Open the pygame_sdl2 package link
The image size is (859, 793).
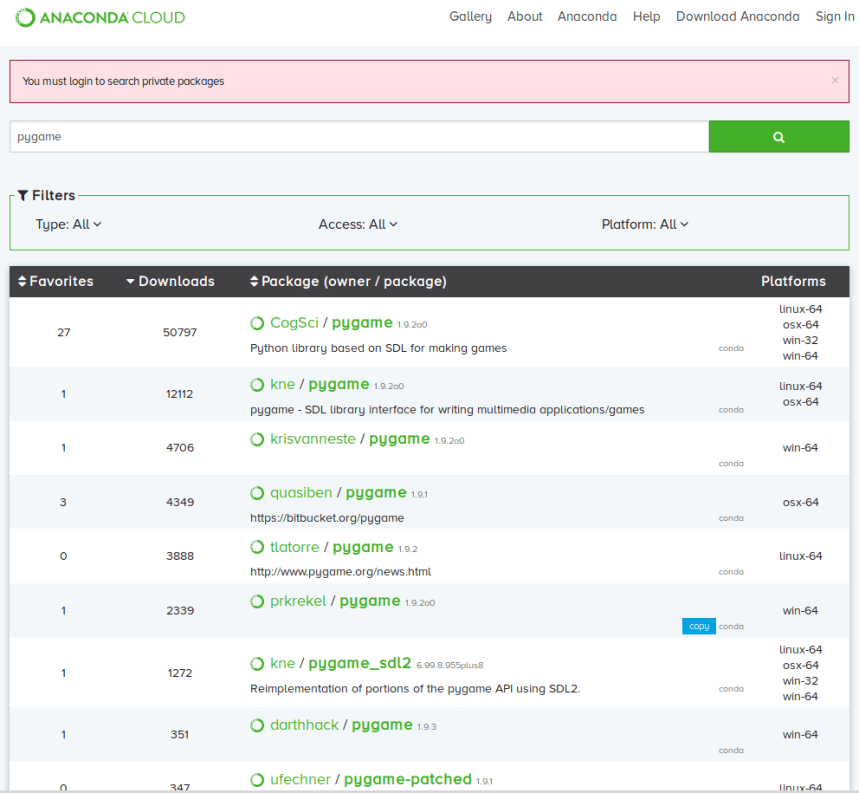[x=359, y=663]
